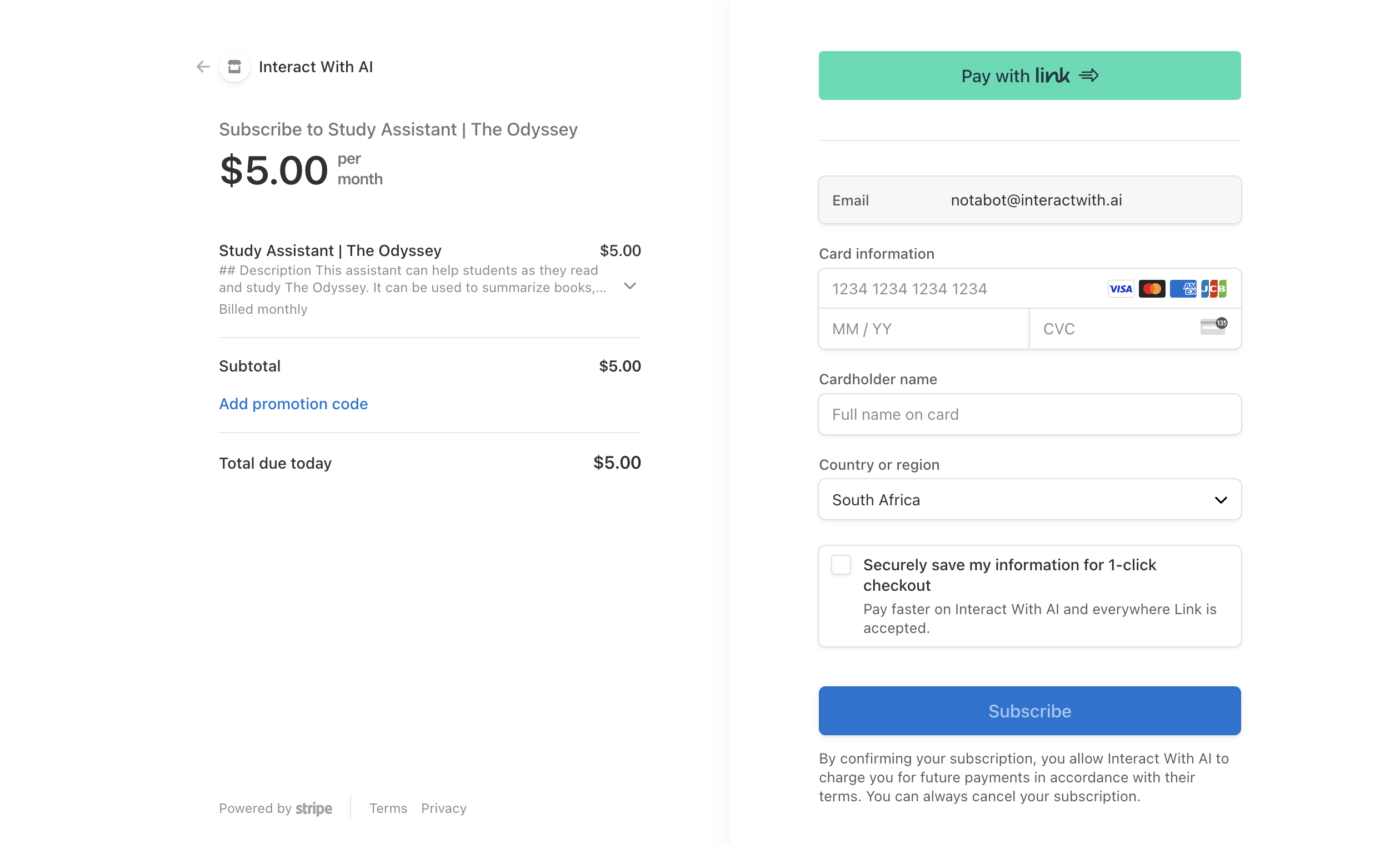Enable securely save my information checkbox
Viewport: 1400px width, 844px height.
841,565
